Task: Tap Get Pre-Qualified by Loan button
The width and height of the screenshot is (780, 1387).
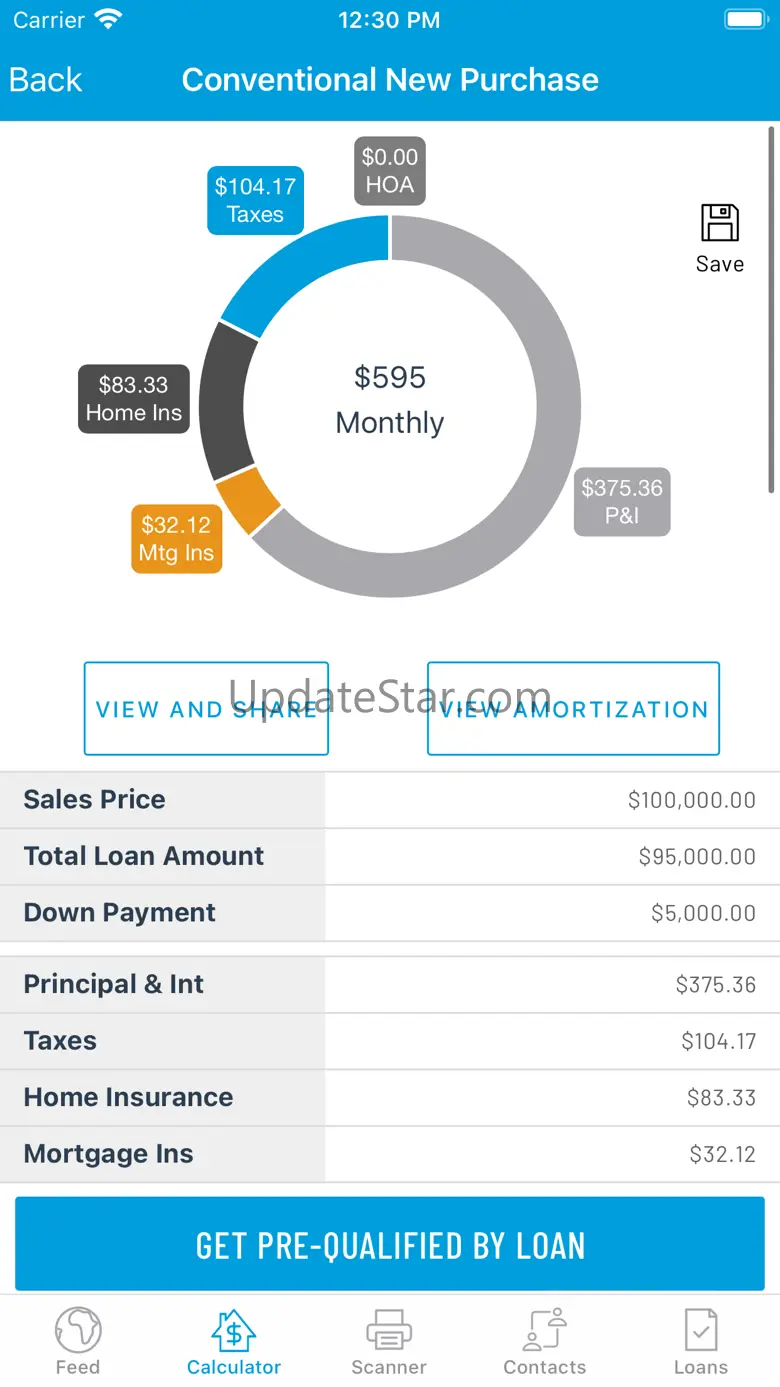Action: tap(390, 1245)
